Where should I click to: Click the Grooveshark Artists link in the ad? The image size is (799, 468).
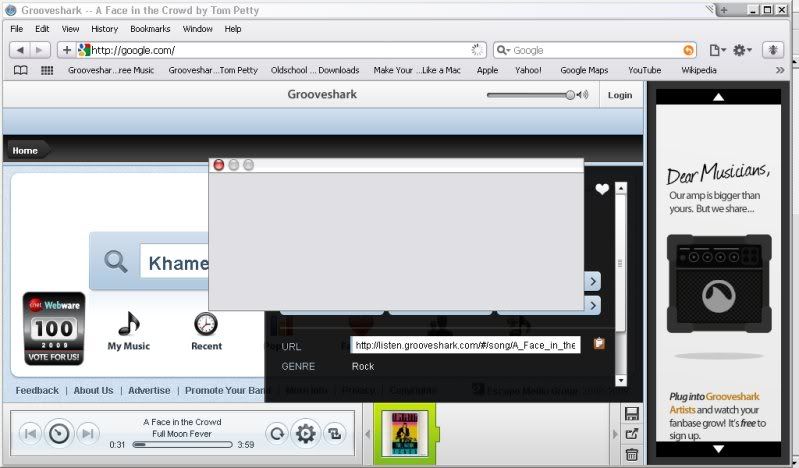(x=714, y=403)
